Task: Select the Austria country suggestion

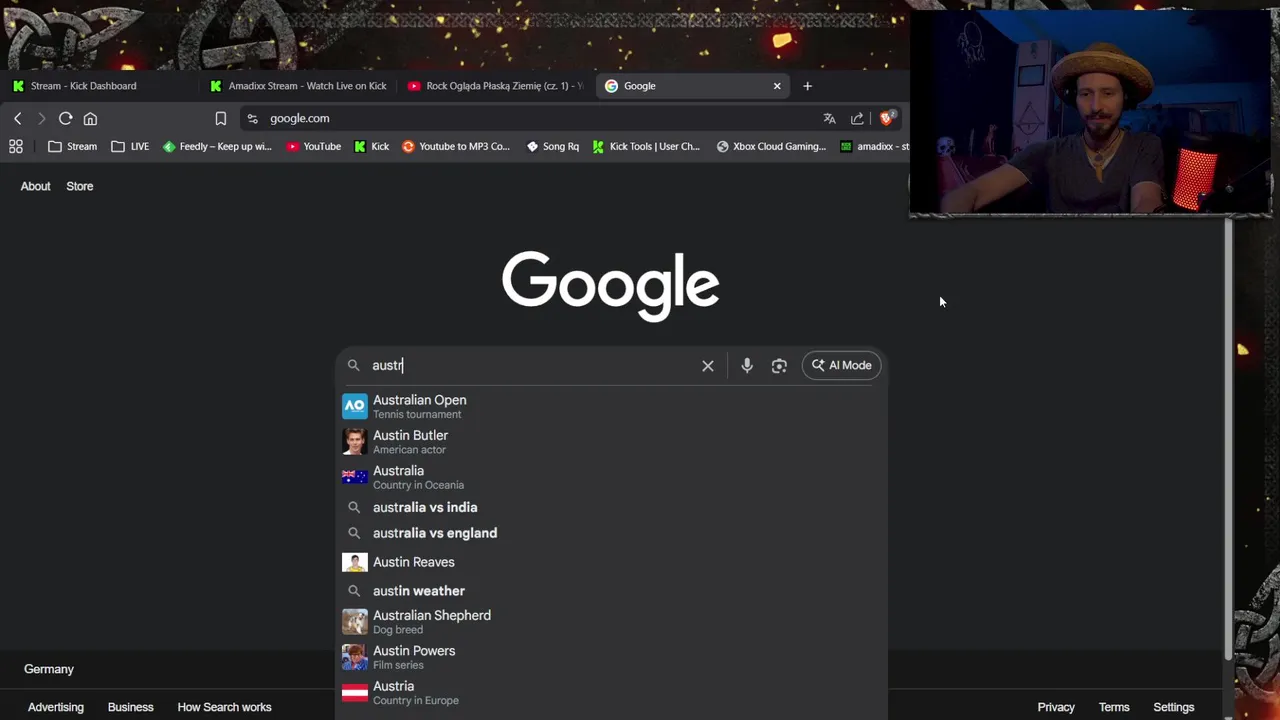Action: pos(611,692)
